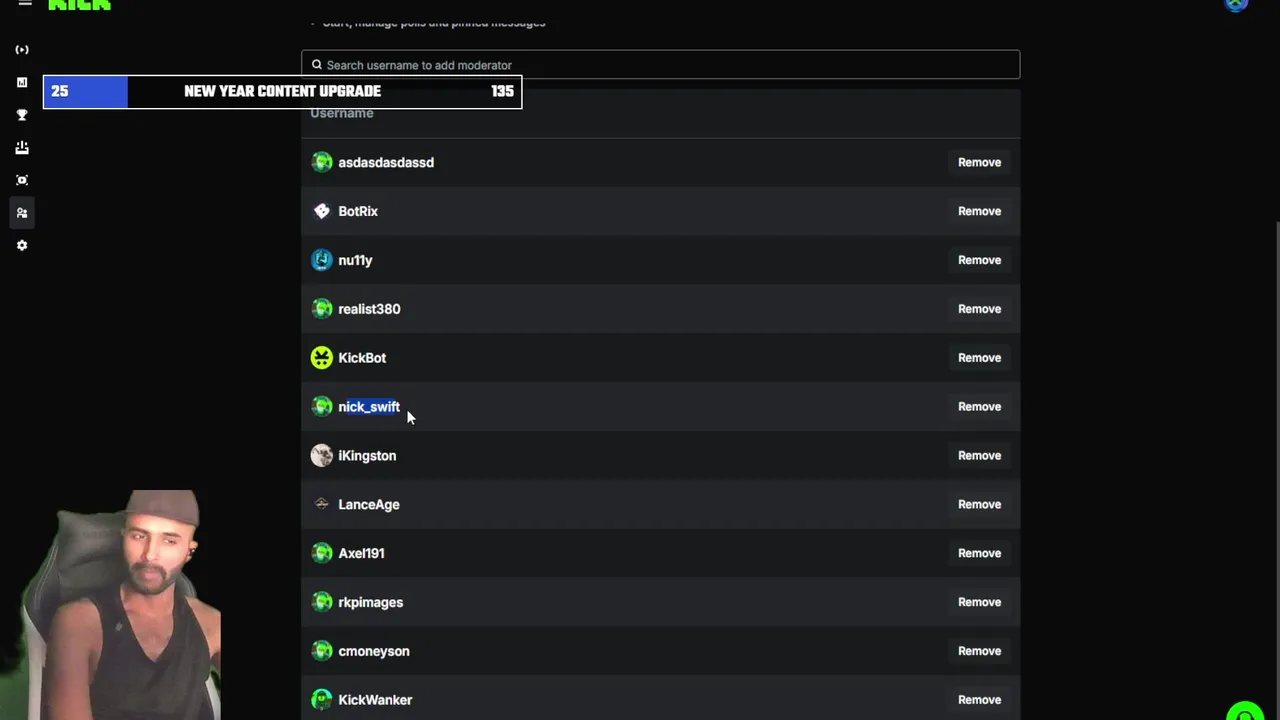Screen dimensions: 1280x720
Task: Open the analytics bar chart icon
Action: tap(22, 83)
